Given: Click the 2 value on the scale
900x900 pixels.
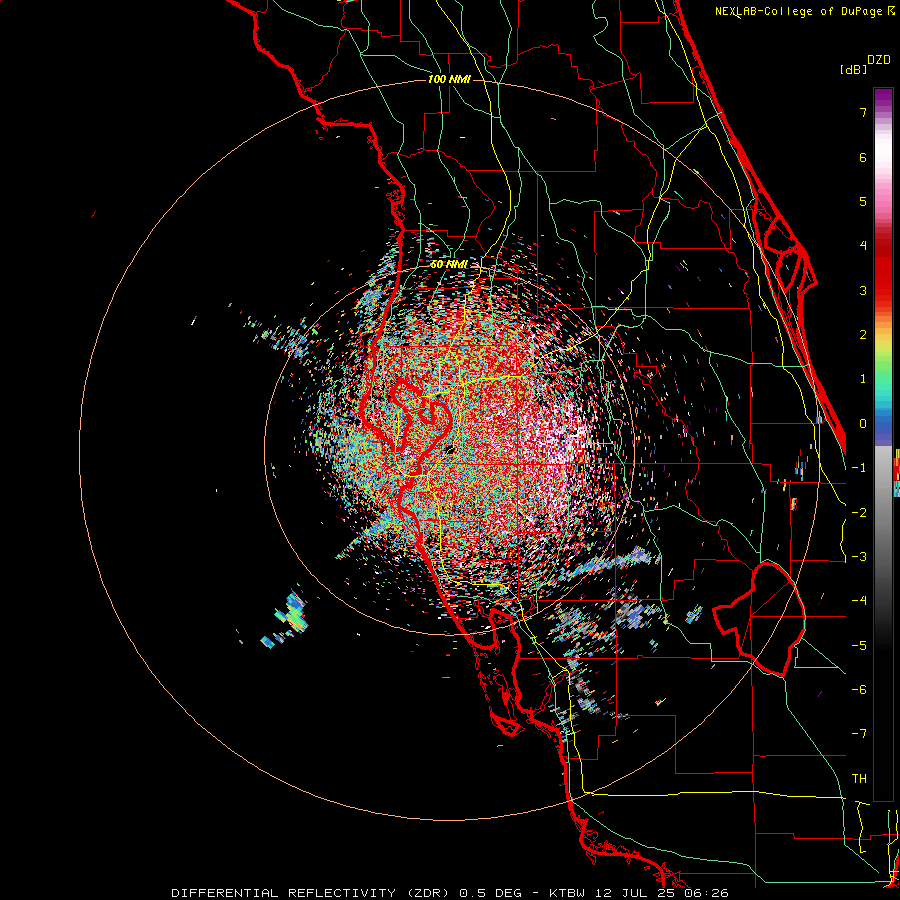Looking at the screenshot, I should [x=863, y=335].
